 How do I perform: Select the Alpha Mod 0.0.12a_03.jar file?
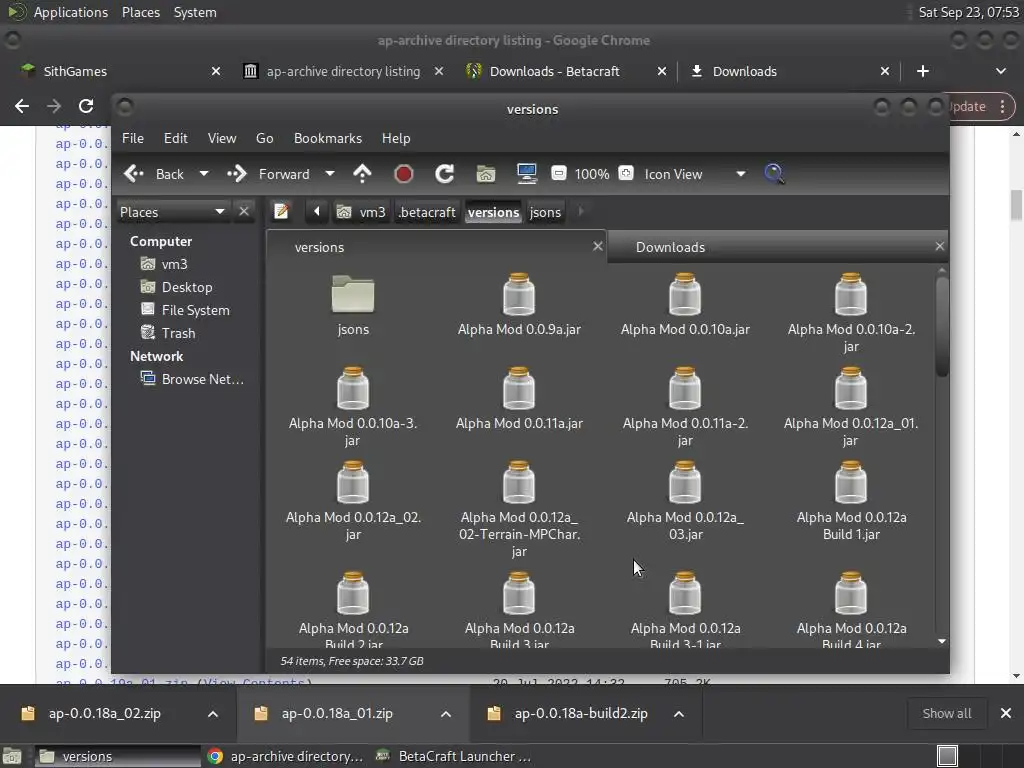coord(685,501)
